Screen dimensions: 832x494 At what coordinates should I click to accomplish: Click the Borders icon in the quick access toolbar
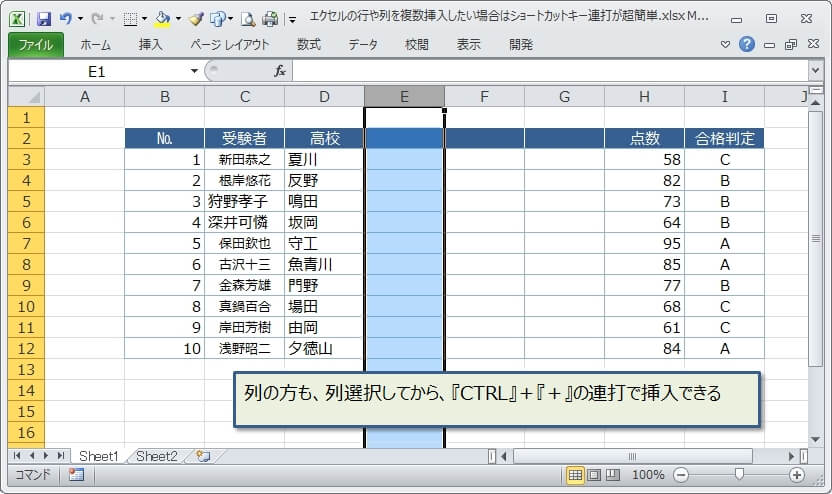point(130,20)
